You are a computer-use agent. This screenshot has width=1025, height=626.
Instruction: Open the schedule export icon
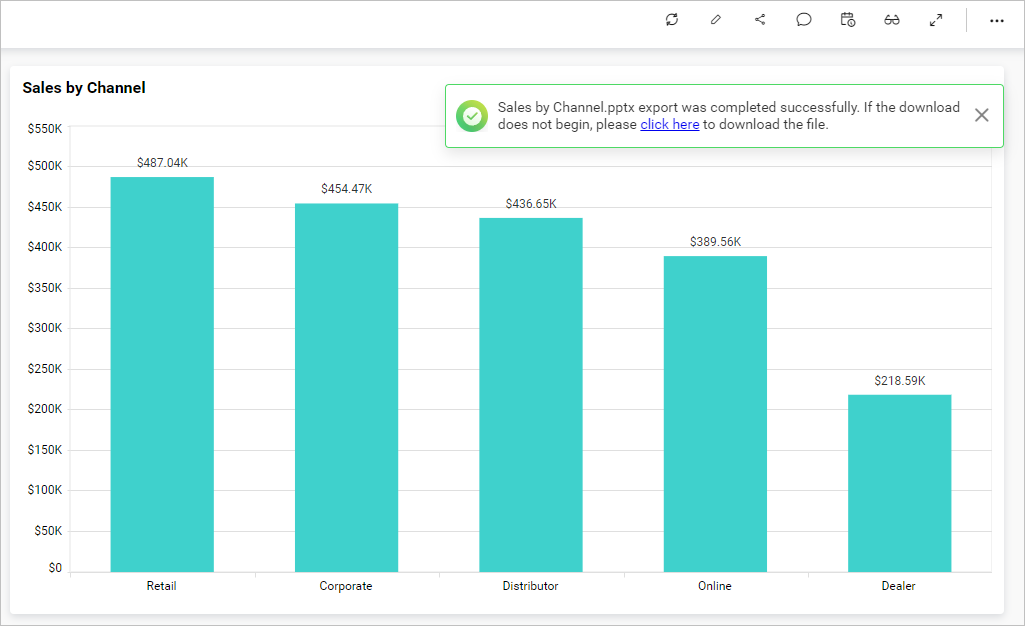(x=847, y=19)
